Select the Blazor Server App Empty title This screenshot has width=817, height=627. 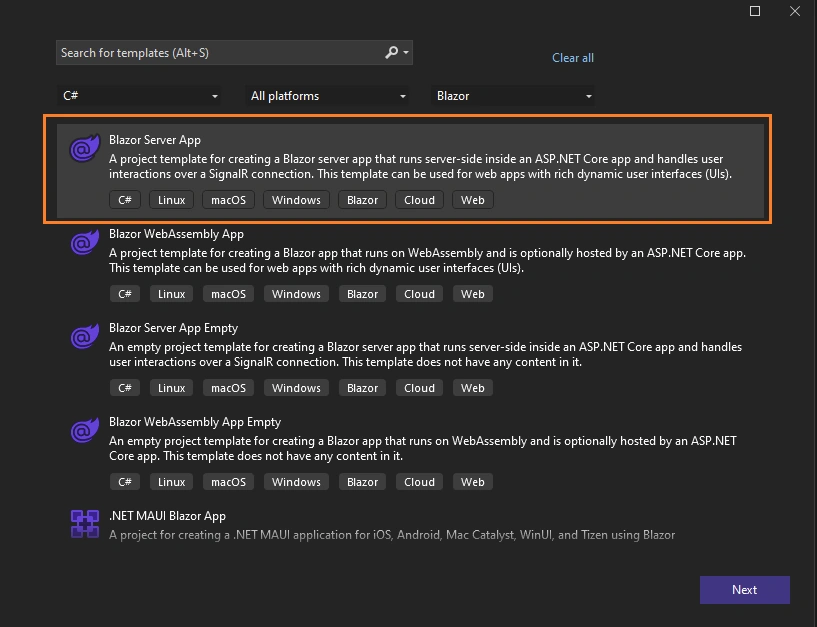point(174,328)
